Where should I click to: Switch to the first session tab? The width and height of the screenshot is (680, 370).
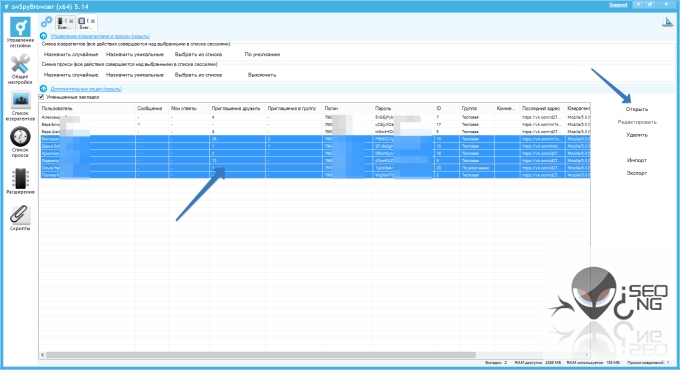(x=65, y=23)
